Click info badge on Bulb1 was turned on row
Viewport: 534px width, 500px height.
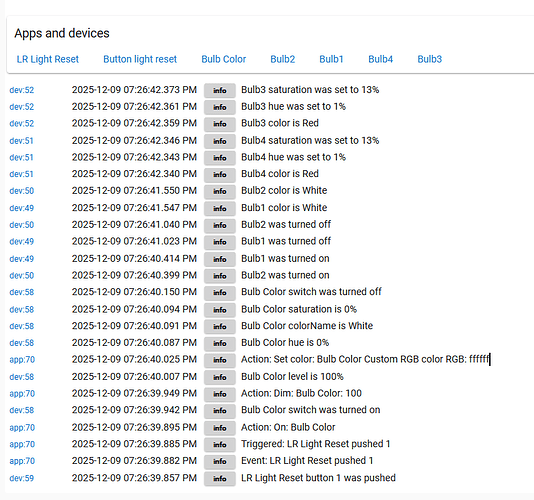point(220,260)
